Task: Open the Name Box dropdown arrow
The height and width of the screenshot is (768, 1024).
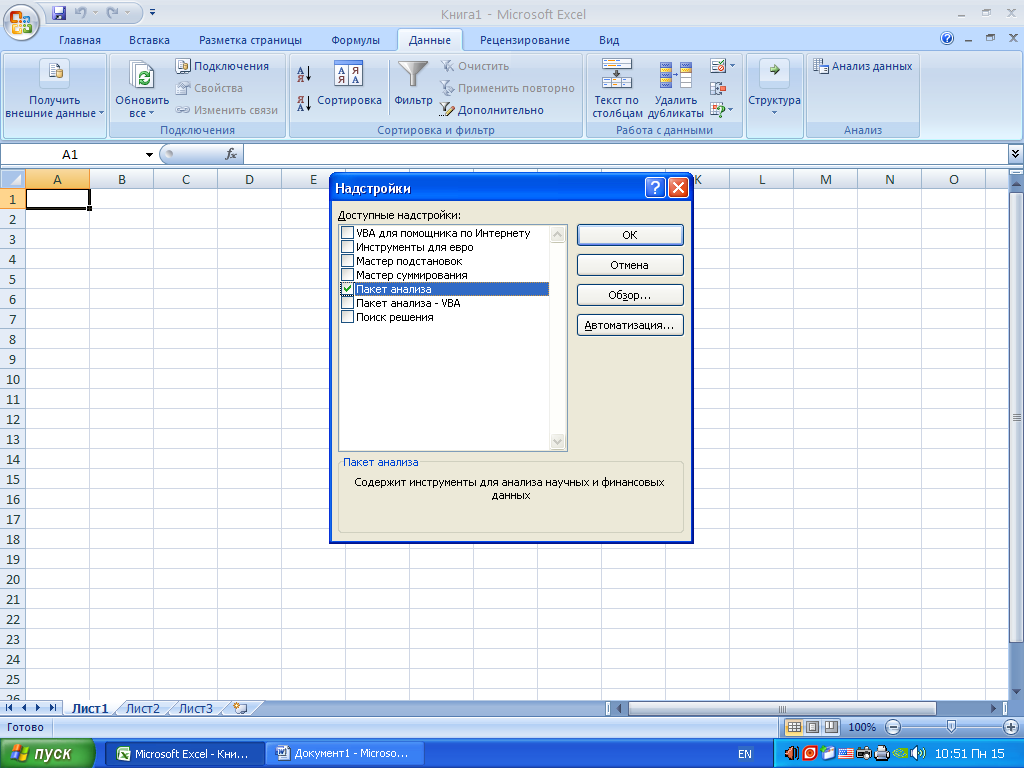Action: point(149,155)
